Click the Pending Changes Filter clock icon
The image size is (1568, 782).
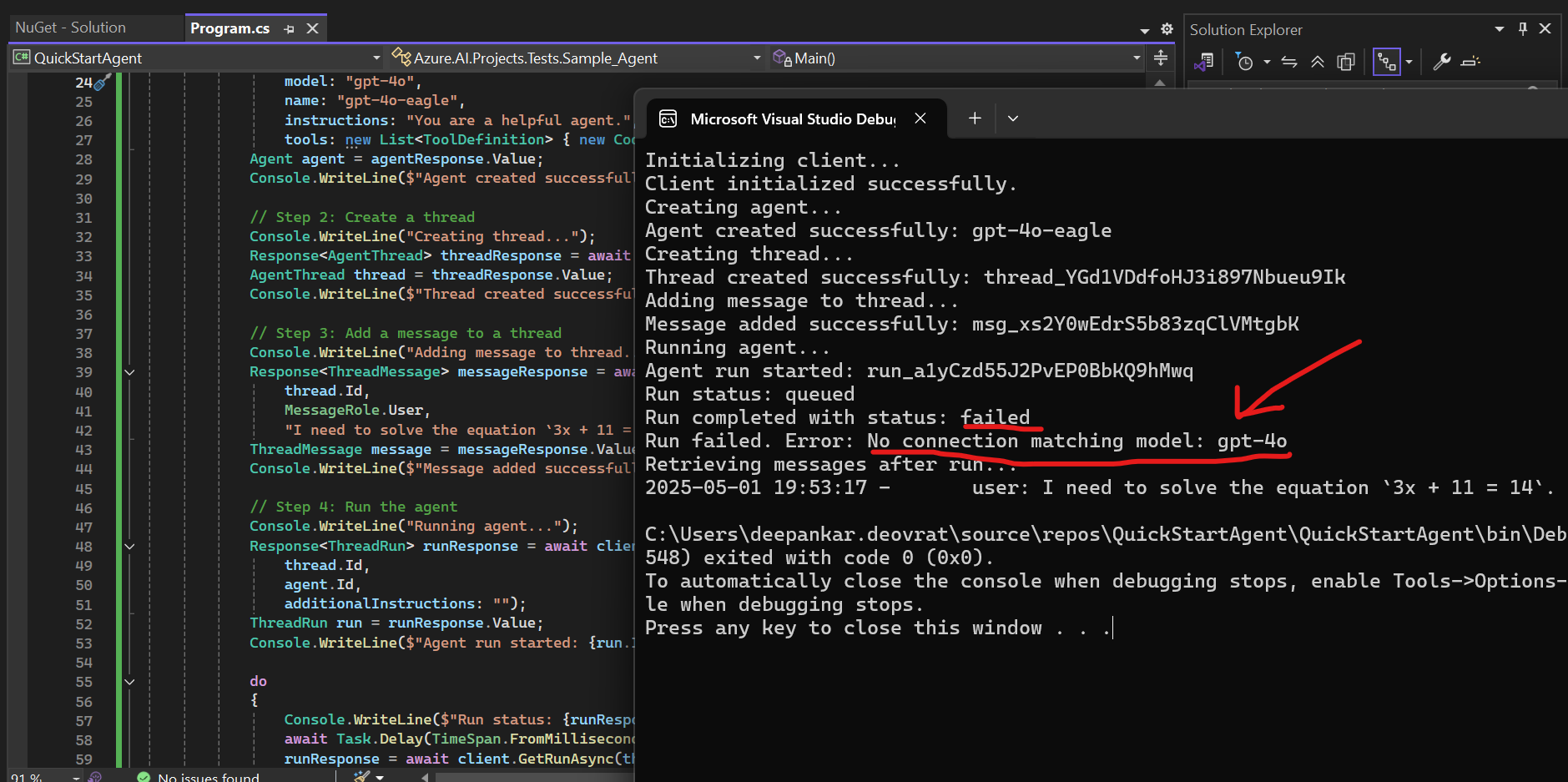pyautogui.click(x=1244, y=62)
